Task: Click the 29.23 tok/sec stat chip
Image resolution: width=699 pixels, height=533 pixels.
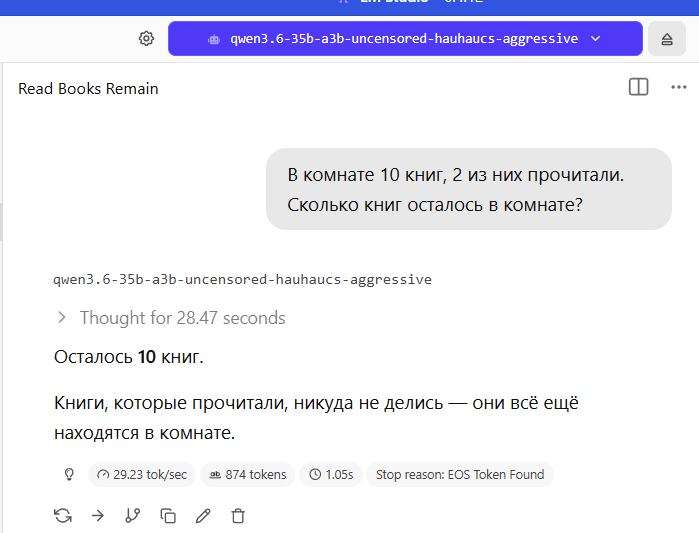Action: pyautogui.click(x=142, y=475)
